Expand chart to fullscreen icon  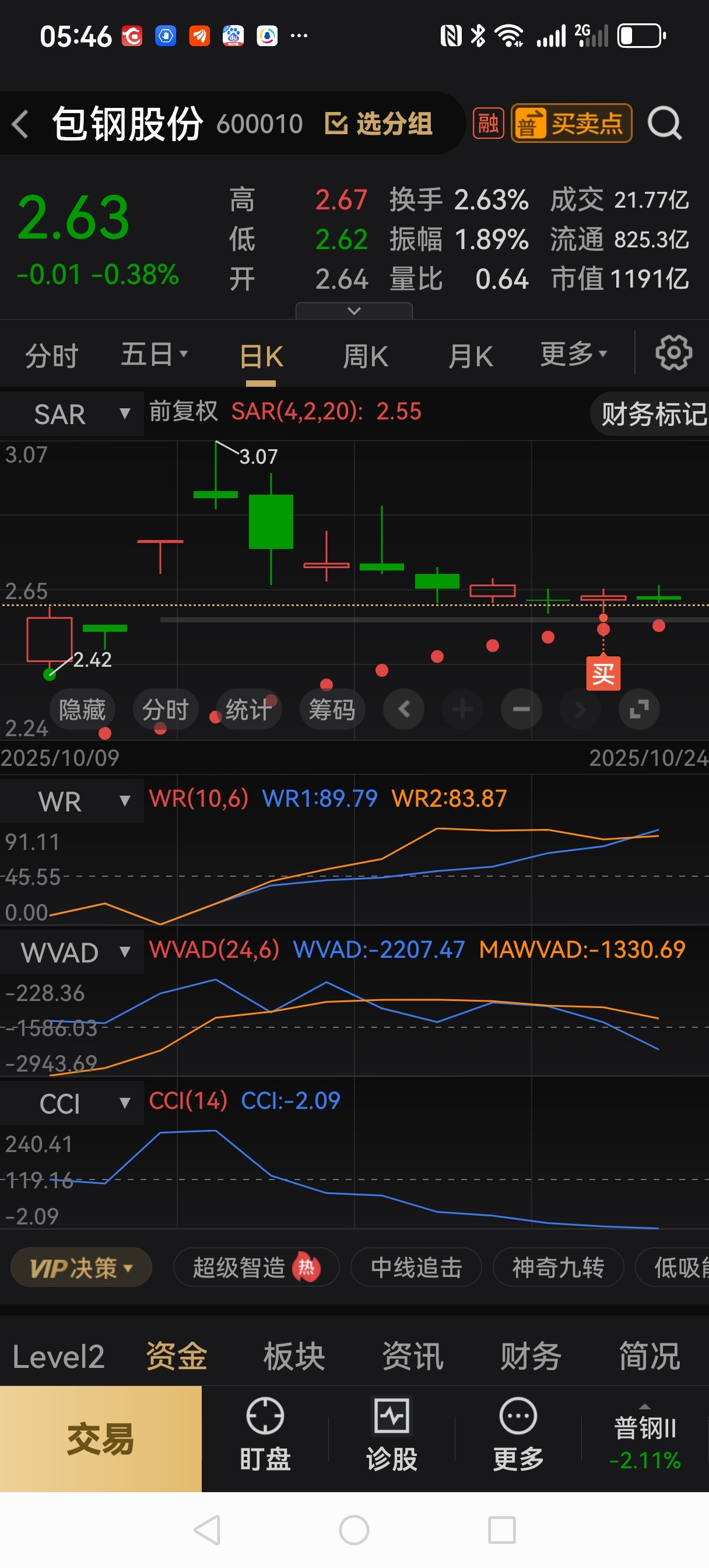pos(639,709)
